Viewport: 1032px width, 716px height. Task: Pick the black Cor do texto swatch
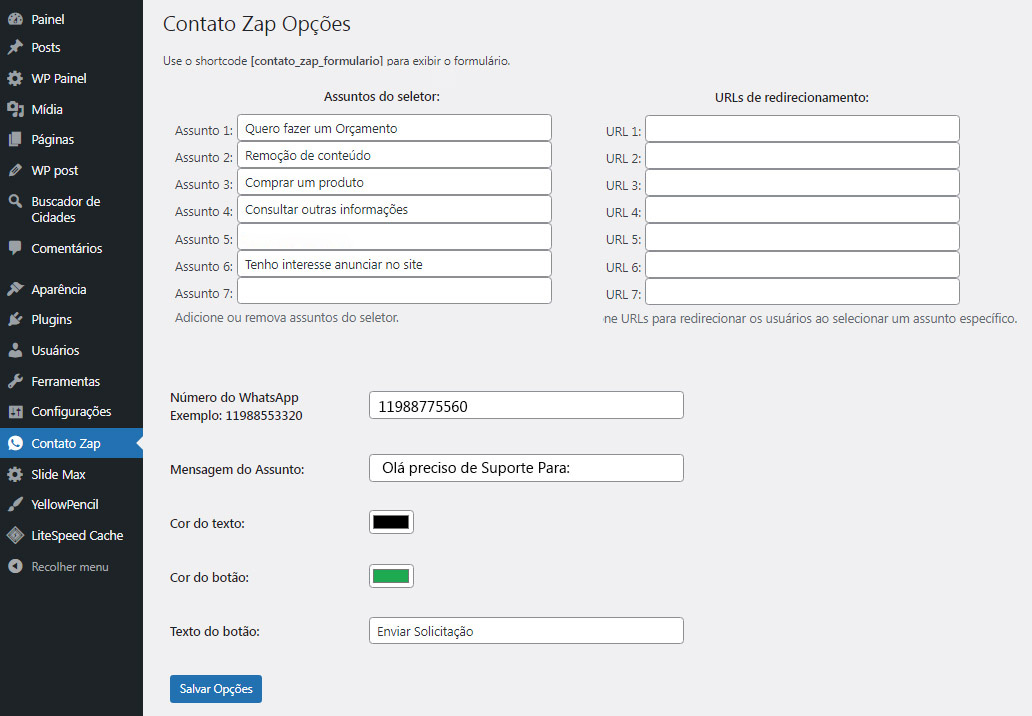(x=391, y=522)
